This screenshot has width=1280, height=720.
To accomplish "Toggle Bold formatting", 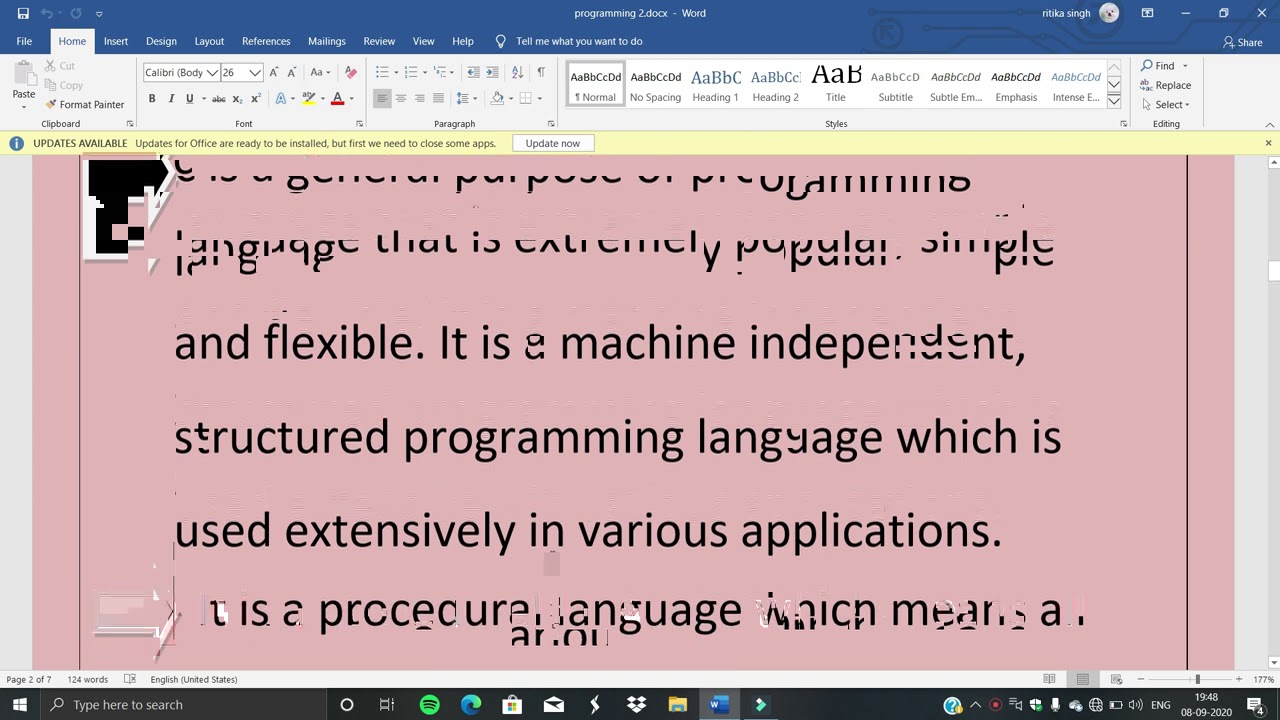I will coord(152,98).
